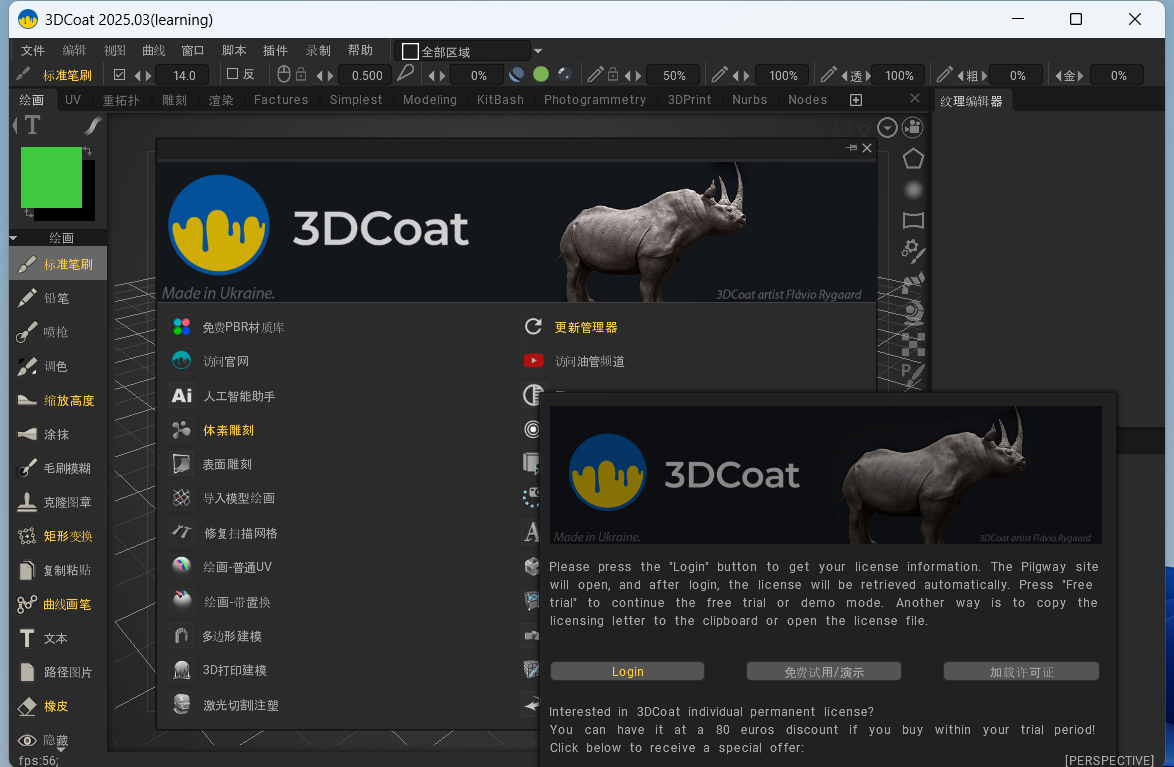Click the green sphere icon in top toolbar
The width and height of the screenshot is (1174, 767).
(541, 74)
